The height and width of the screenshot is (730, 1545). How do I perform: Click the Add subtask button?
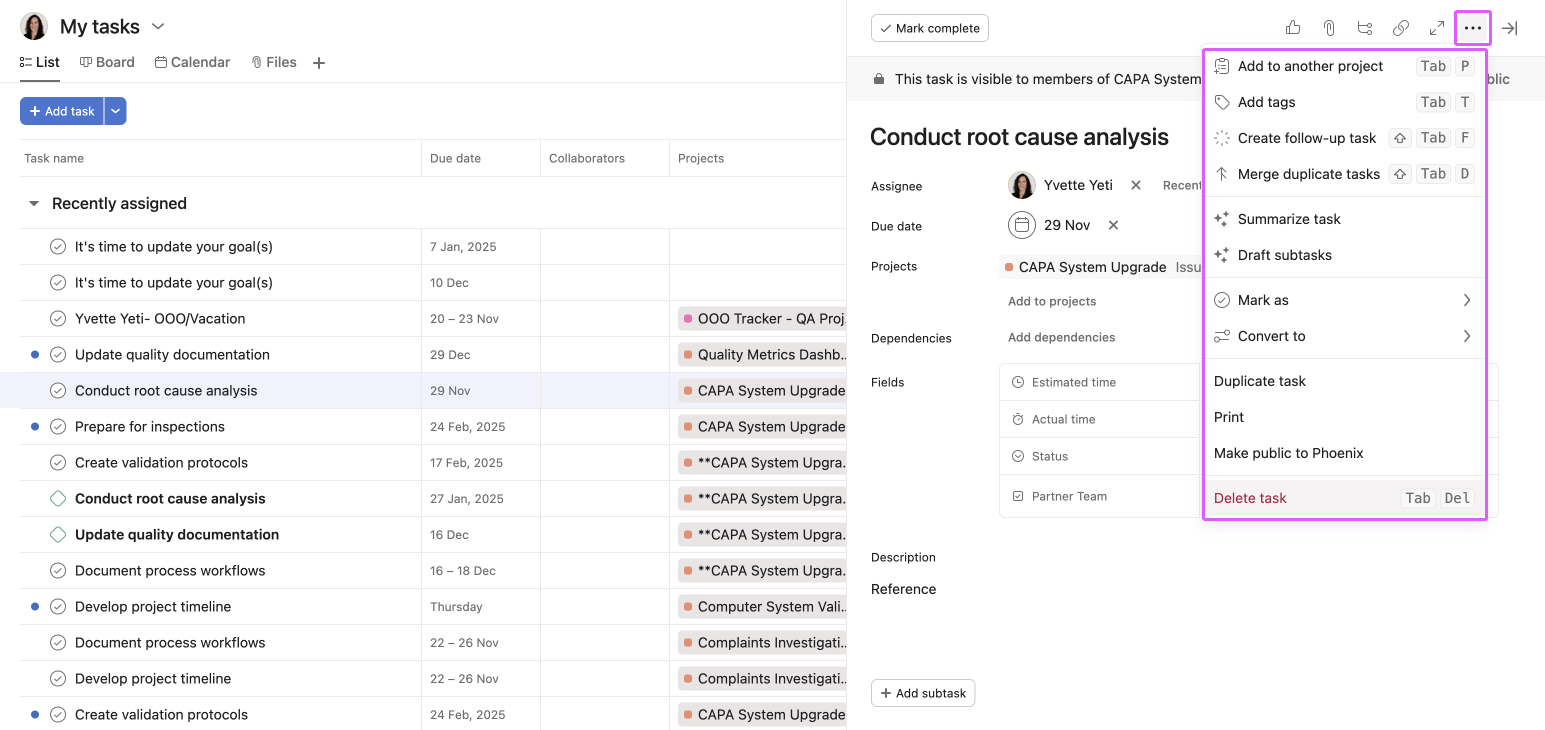click(x=923, y=693)
